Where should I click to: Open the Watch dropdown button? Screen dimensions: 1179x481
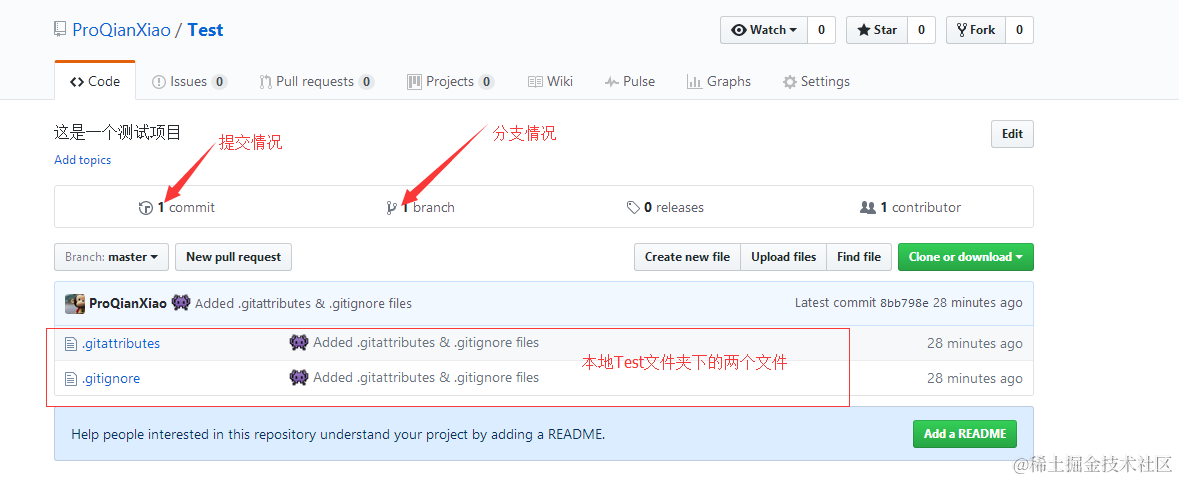tap(764, 30)
